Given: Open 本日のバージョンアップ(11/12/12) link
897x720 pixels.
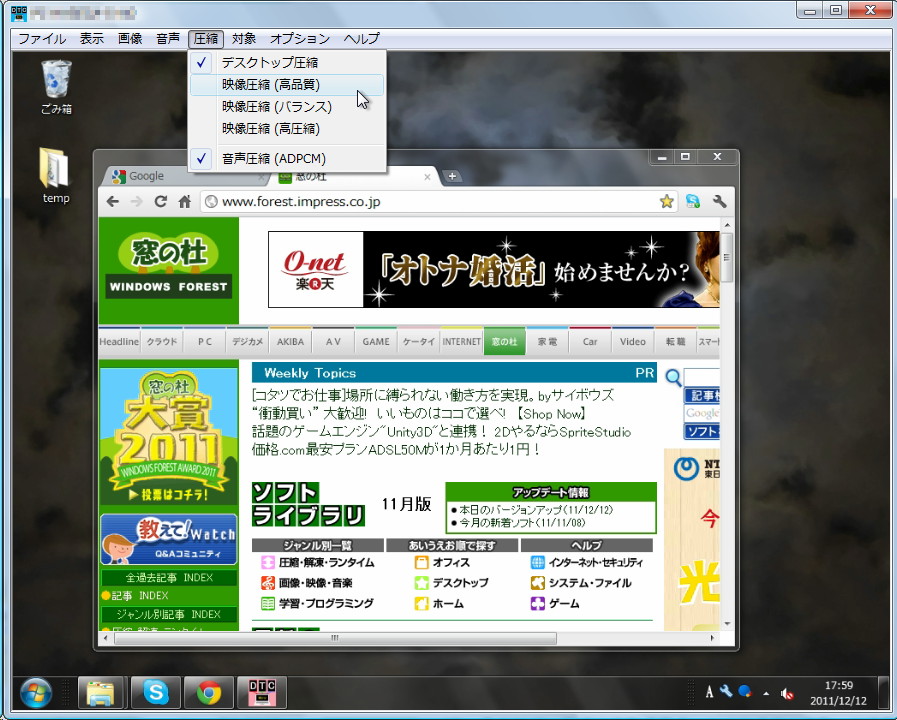Looking at the screenshot, I should click(535, 510).
